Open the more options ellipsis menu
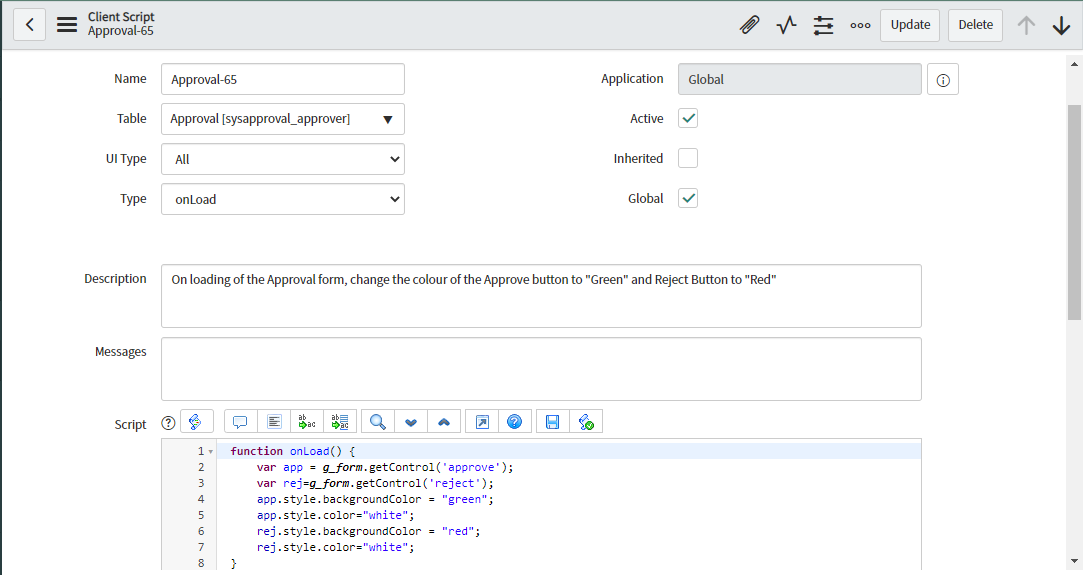 coord(859,25)
